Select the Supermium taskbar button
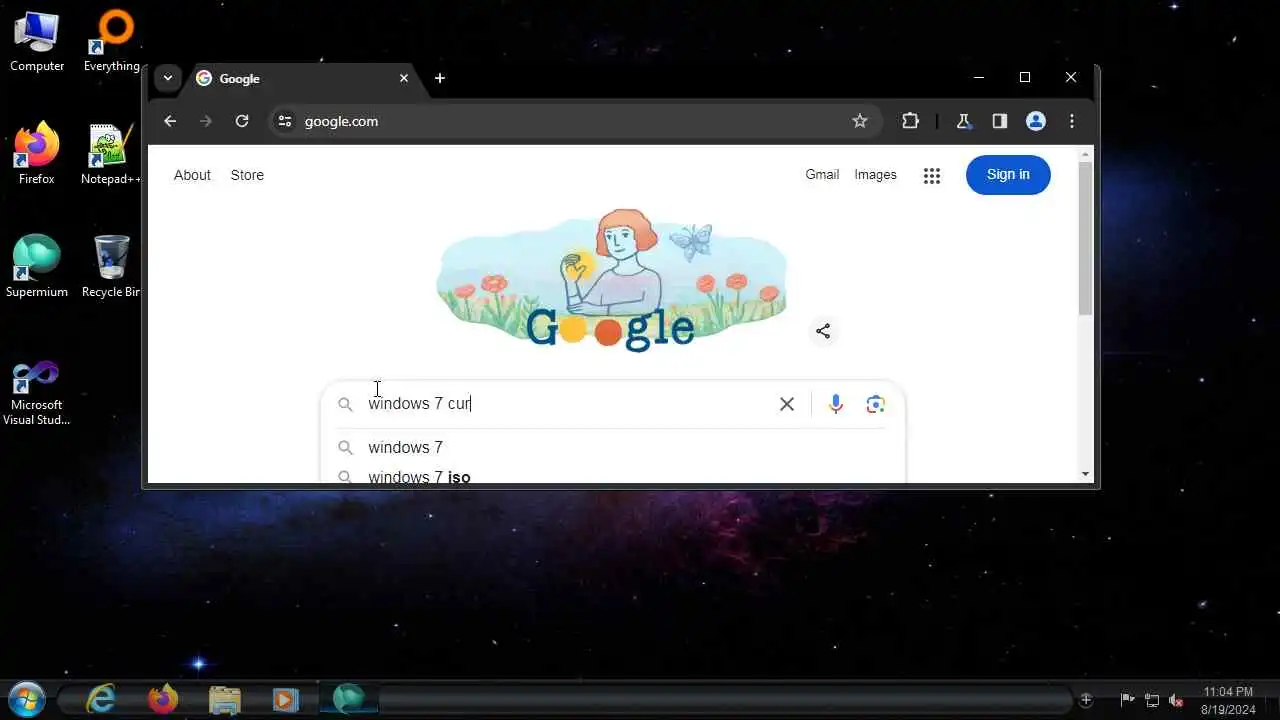The width and height of the screenshot is (1280, 720). tap(349, 698)
